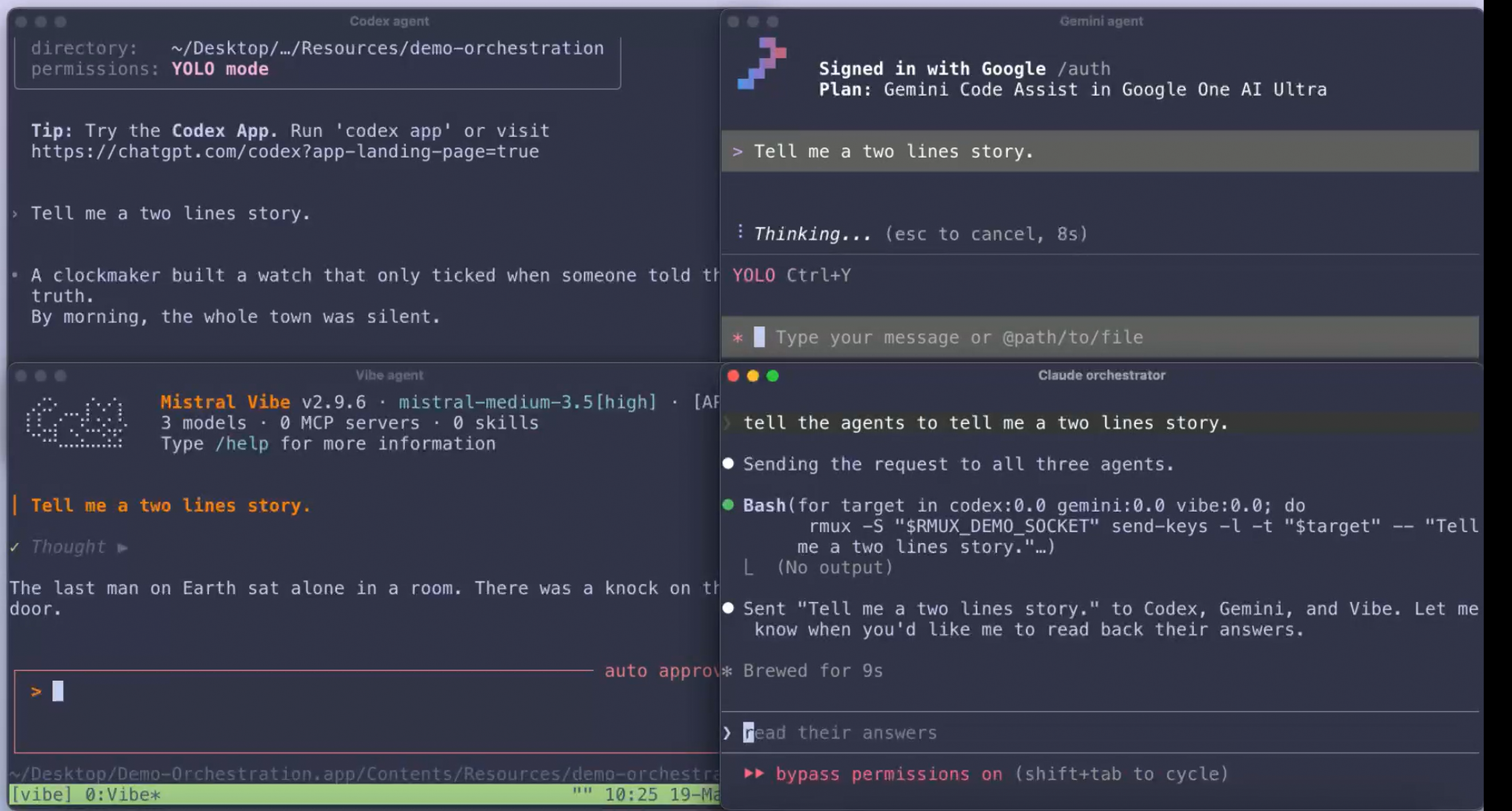
Task: Click "Brewed for 9s" in Claude orchestrator
Action: (813, 670)
